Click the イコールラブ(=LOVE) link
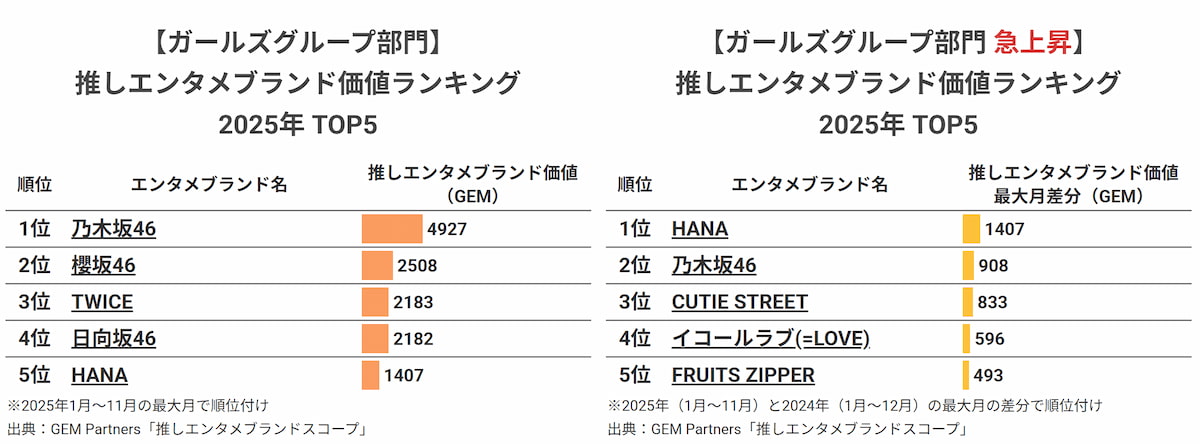 click(x=770, y=339)
